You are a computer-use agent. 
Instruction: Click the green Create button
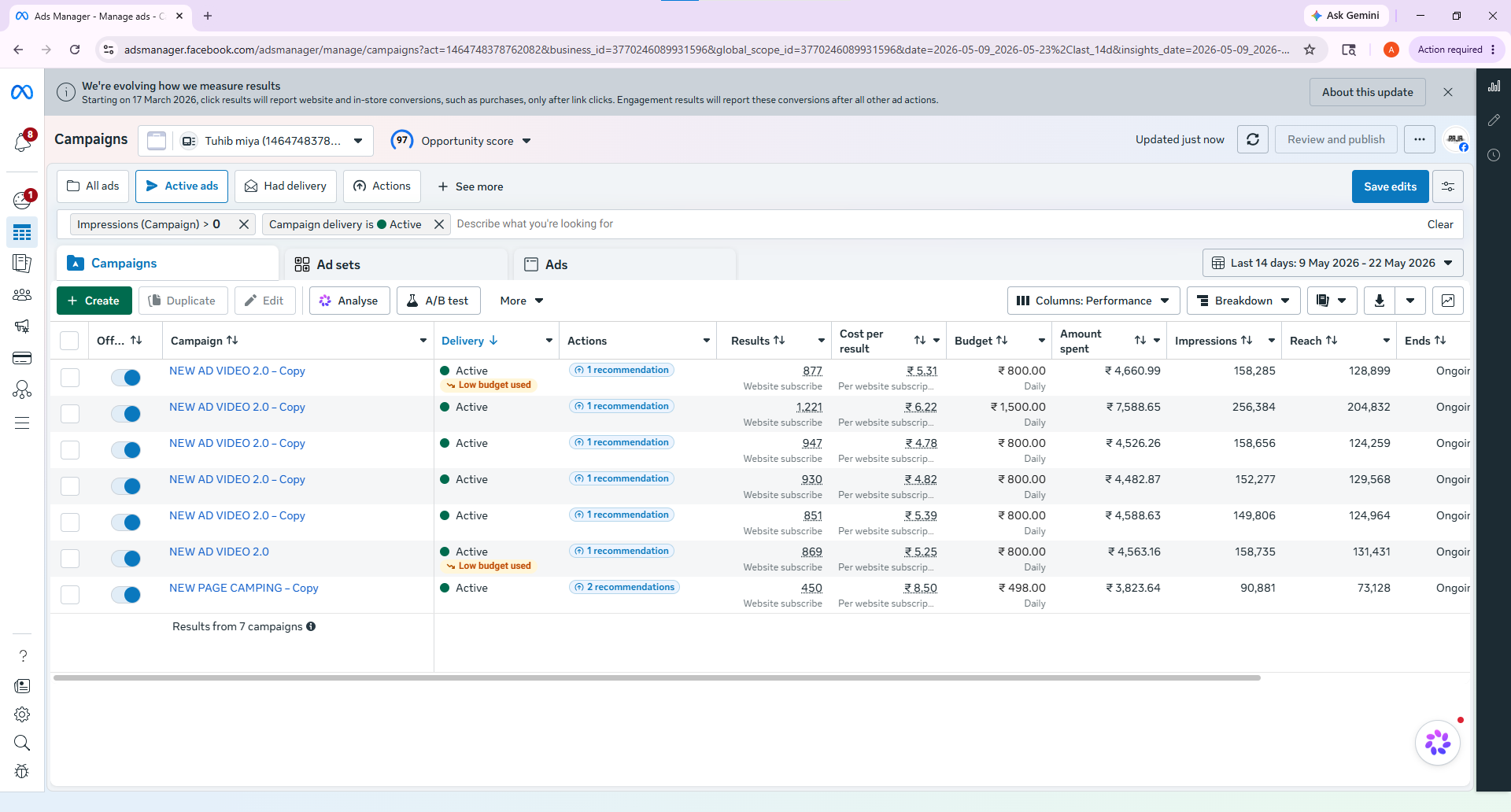(94, 301)
